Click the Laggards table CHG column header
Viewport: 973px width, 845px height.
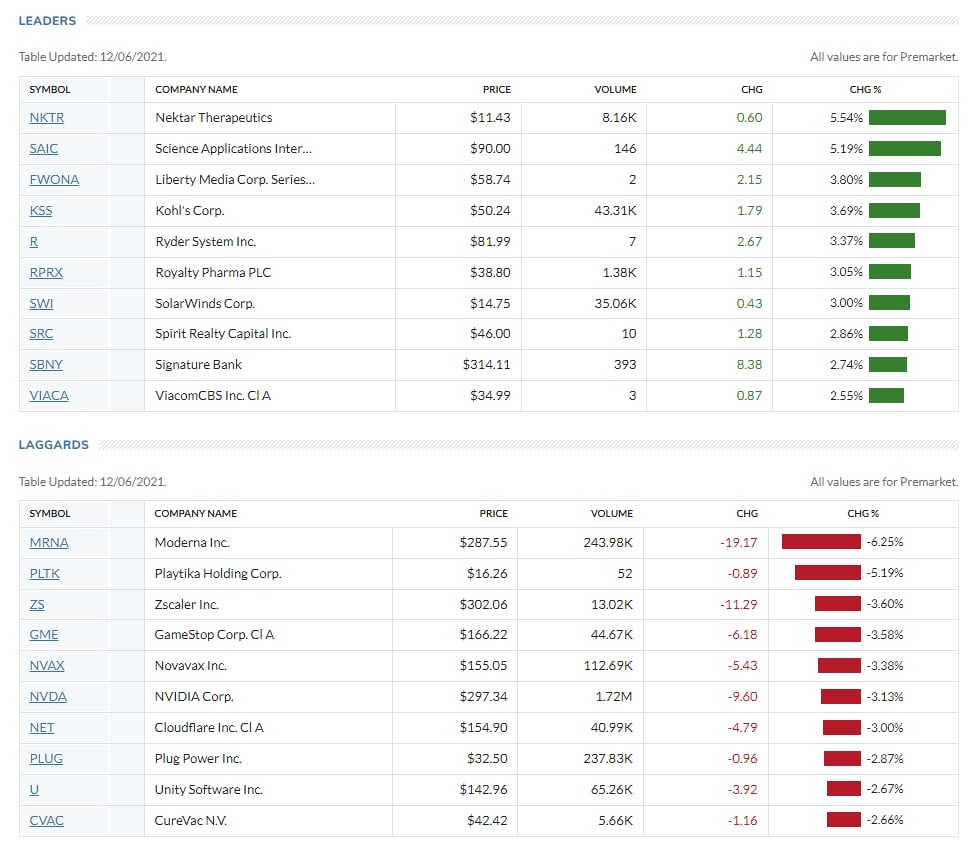(x=747, y=514)
